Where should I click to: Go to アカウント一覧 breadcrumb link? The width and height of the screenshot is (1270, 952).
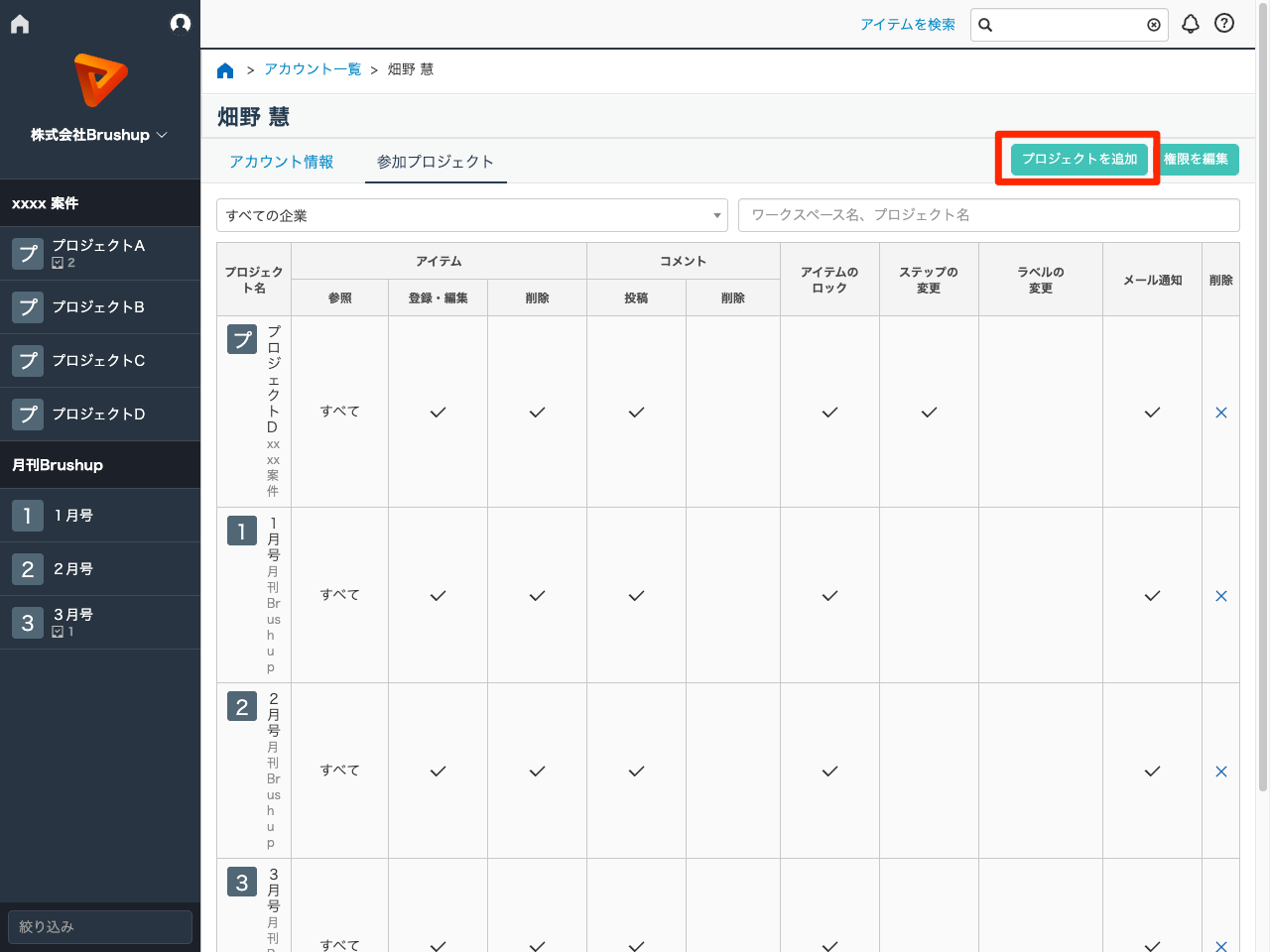(313, 69)
